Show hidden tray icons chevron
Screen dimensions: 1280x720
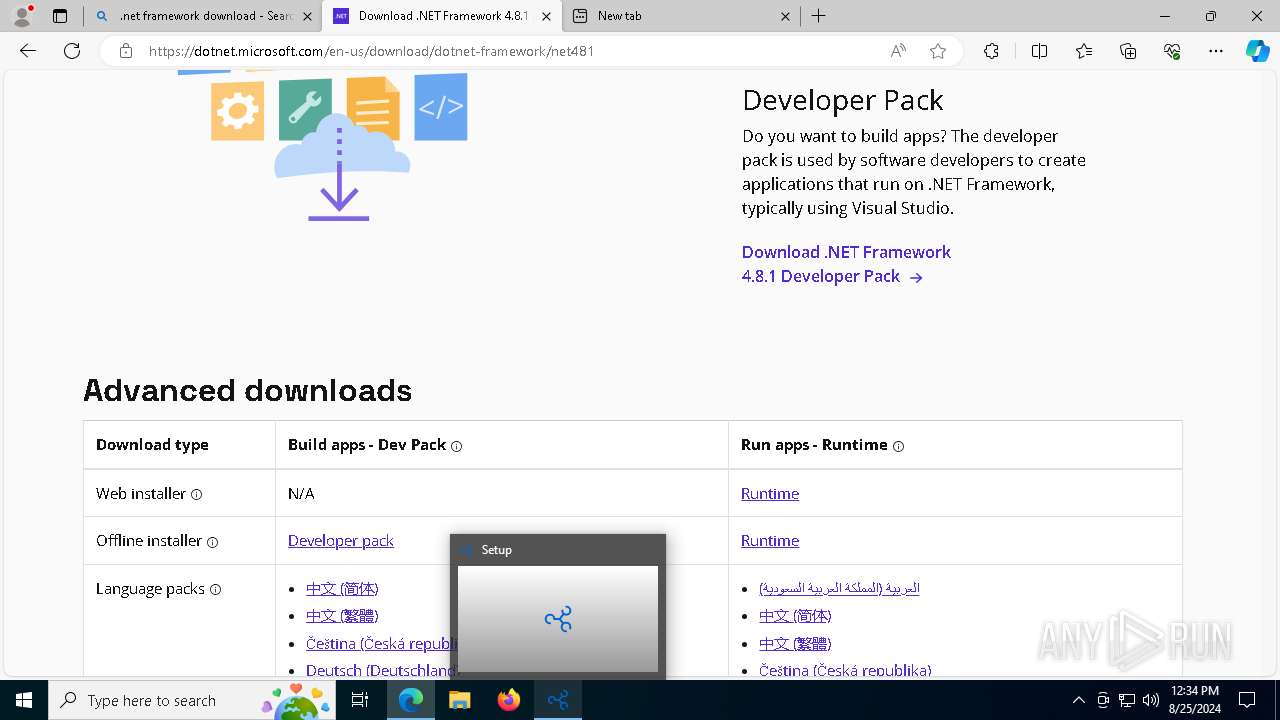click(x=1078, y=700)
